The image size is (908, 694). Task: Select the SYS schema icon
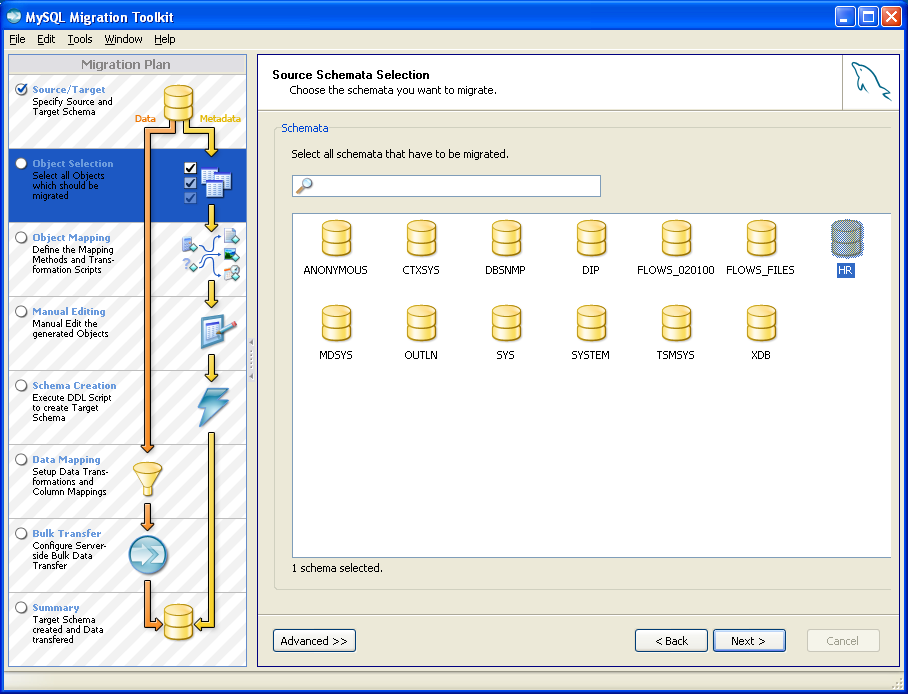tap(506, 323)
